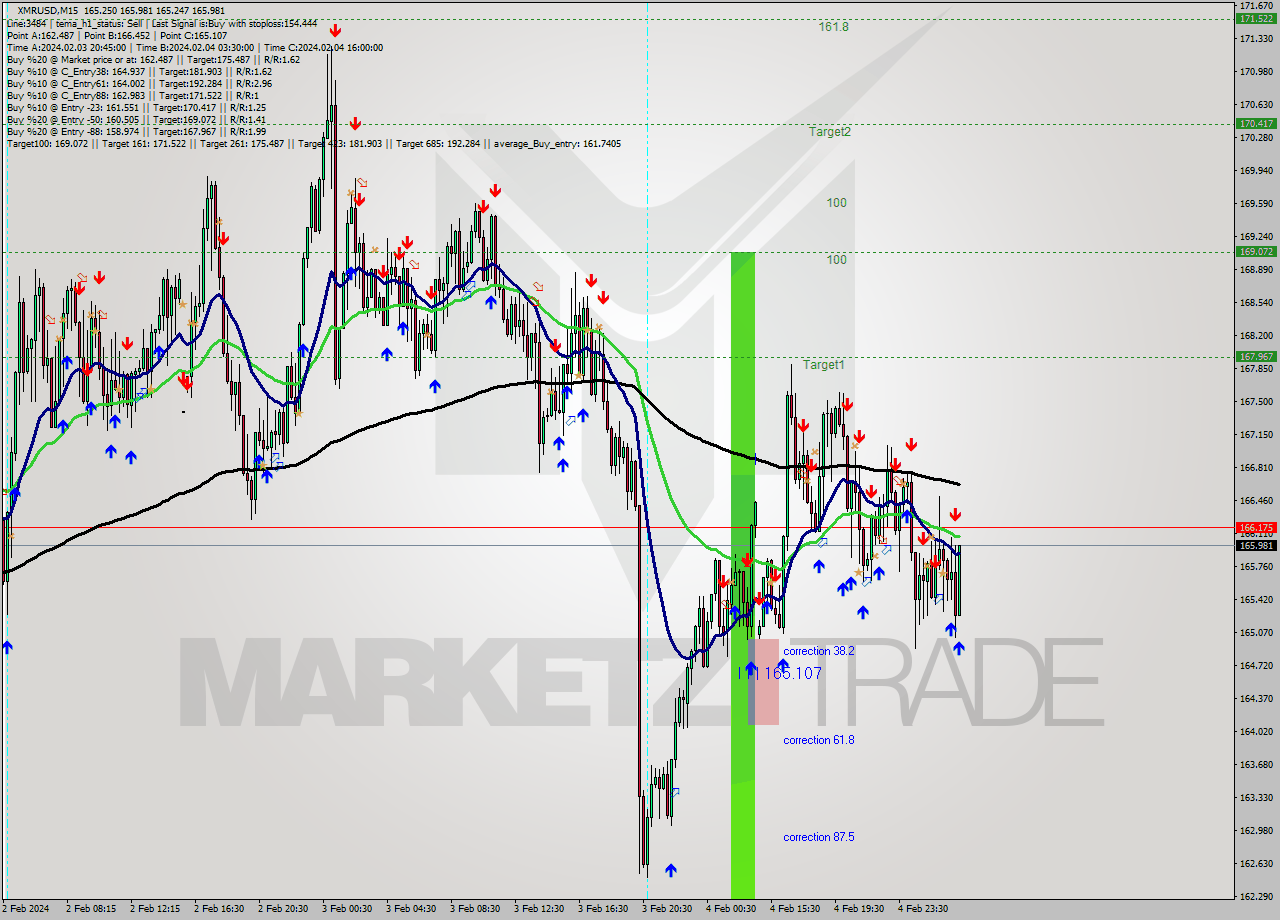Click the green '161.8' Fibonacci label
The width and height of the screenshot is (1280, 920).
click(x=833, y=27)
